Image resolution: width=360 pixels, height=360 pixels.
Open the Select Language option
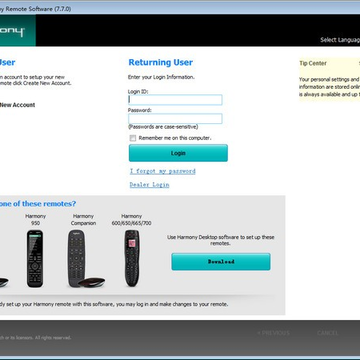coord(340,40)
